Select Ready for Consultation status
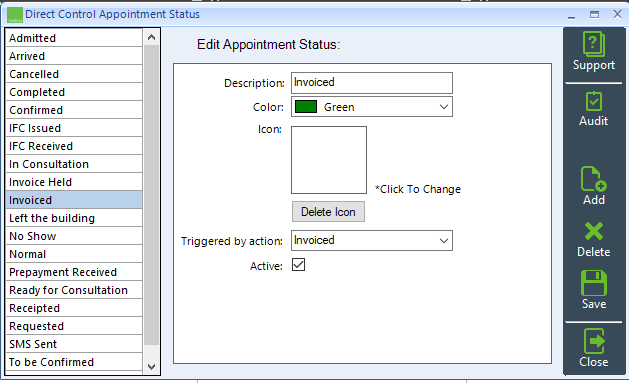This screenshot has height=383, width=629. (x=74, y=290)
